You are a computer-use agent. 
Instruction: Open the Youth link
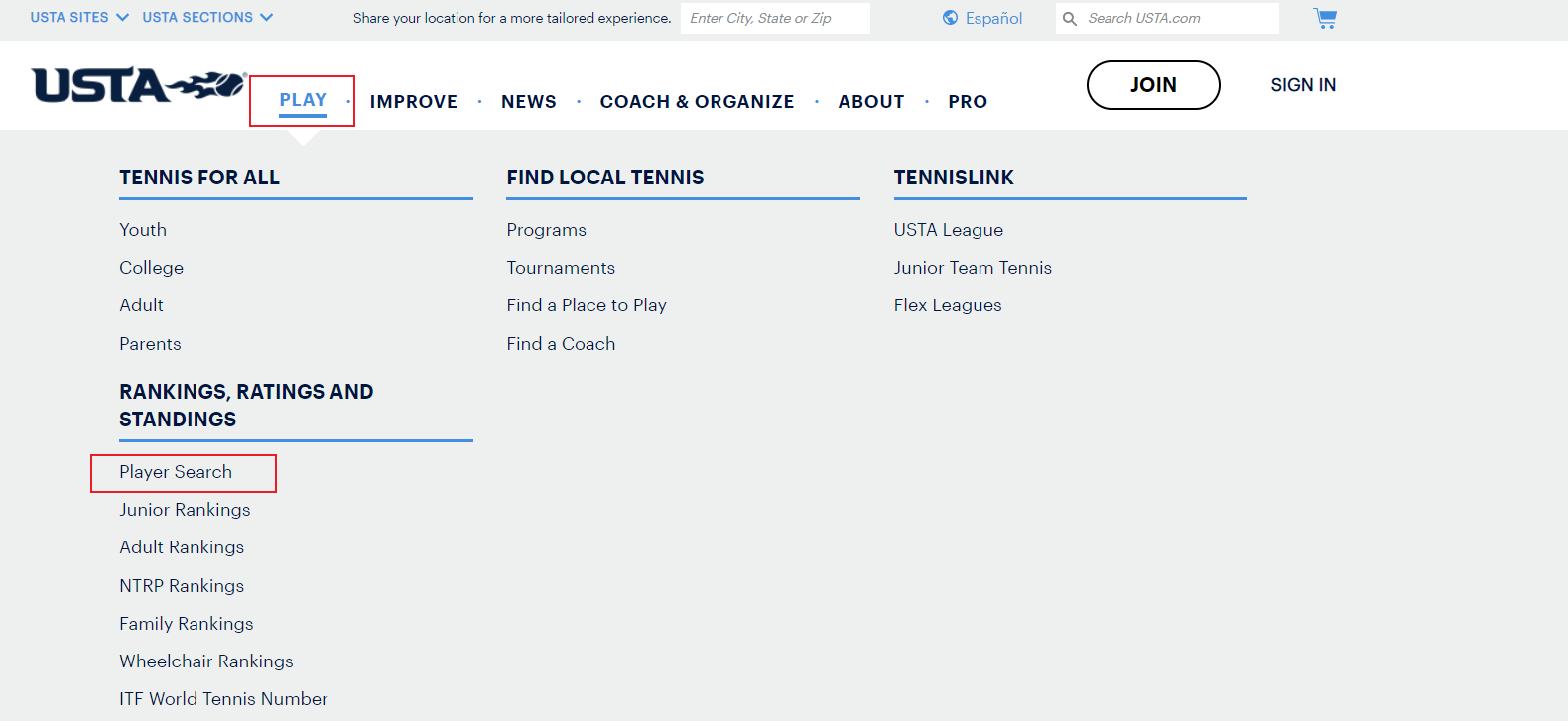[143, 230]
